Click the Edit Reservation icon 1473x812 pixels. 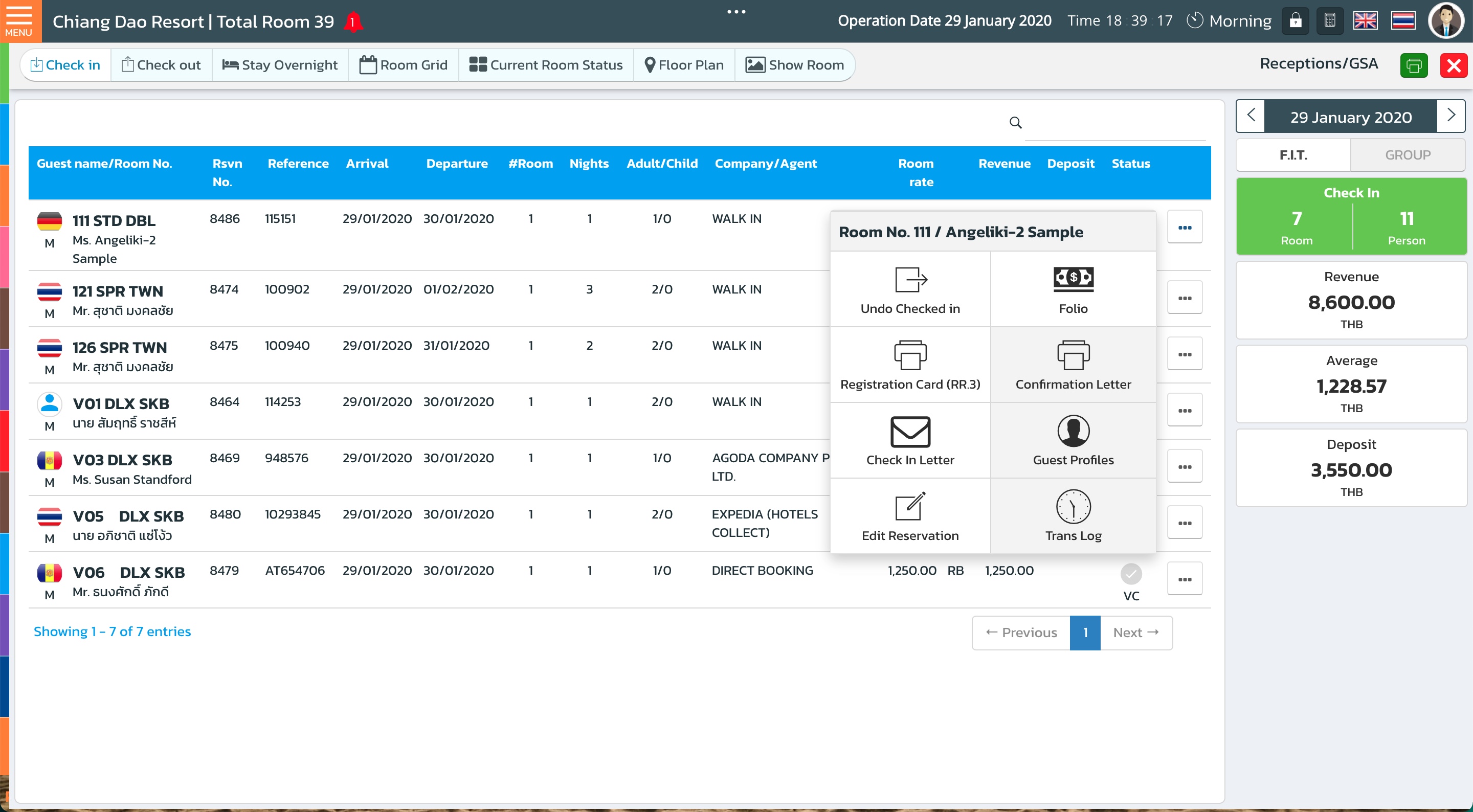tap(910, 507)
